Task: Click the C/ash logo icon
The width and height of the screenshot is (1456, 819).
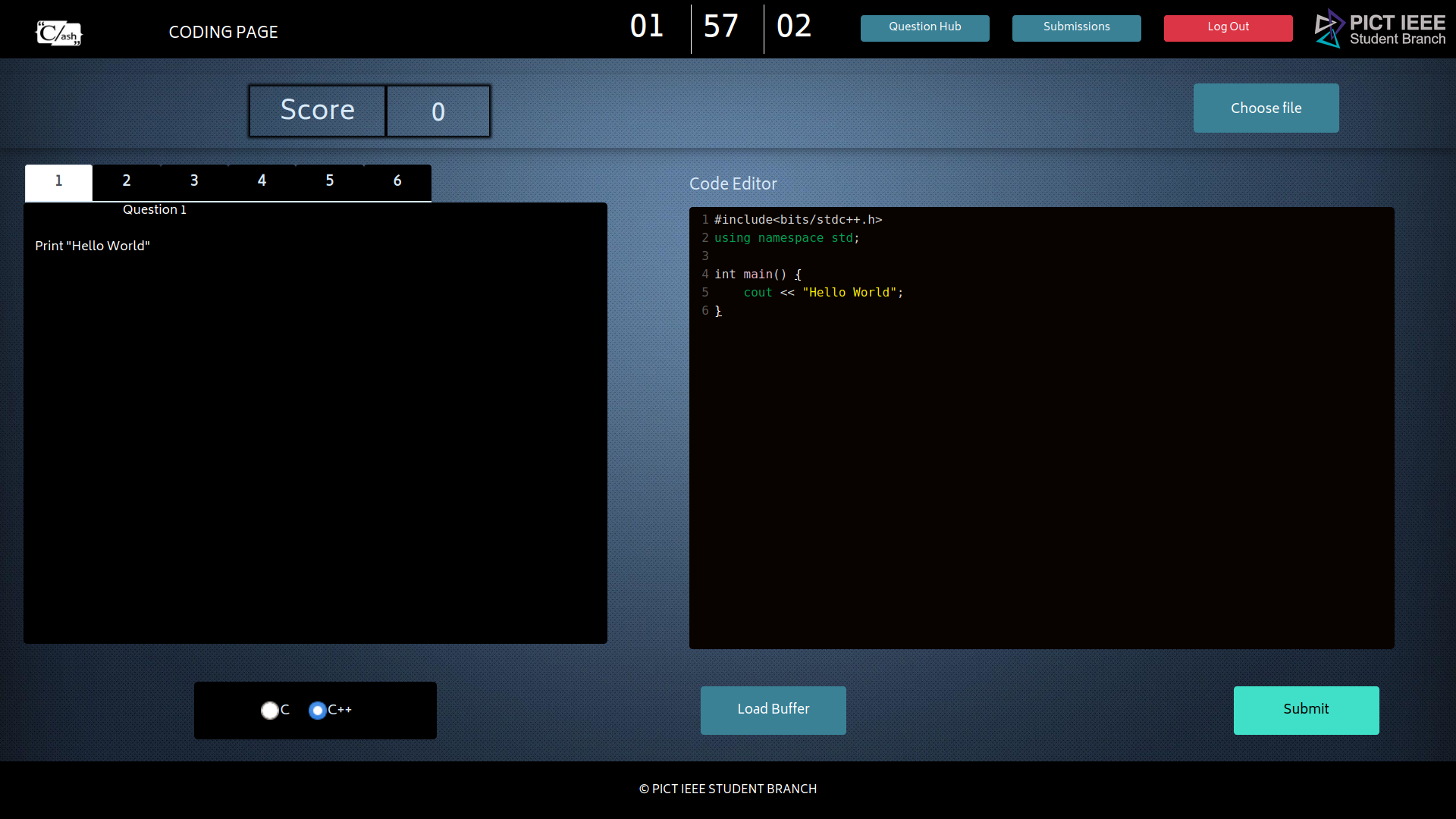Action: pos(57,33)
